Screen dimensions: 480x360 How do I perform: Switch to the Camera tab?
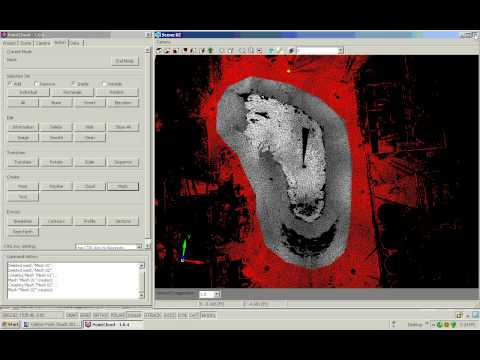click(43, 43)
